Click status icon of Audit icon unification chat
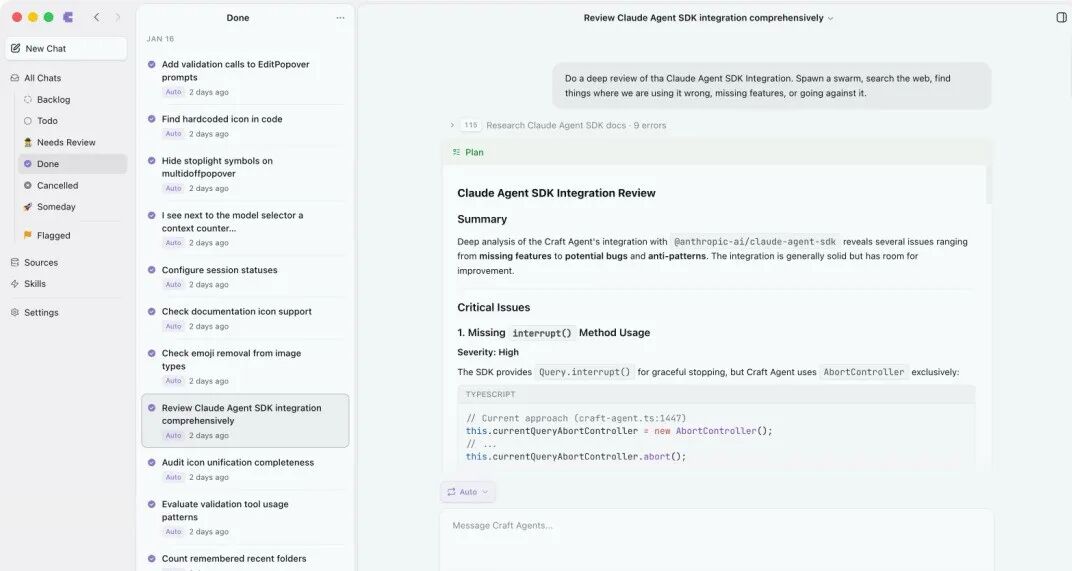Viewport: 1072px width, 571px height. (x=152, y=463)
